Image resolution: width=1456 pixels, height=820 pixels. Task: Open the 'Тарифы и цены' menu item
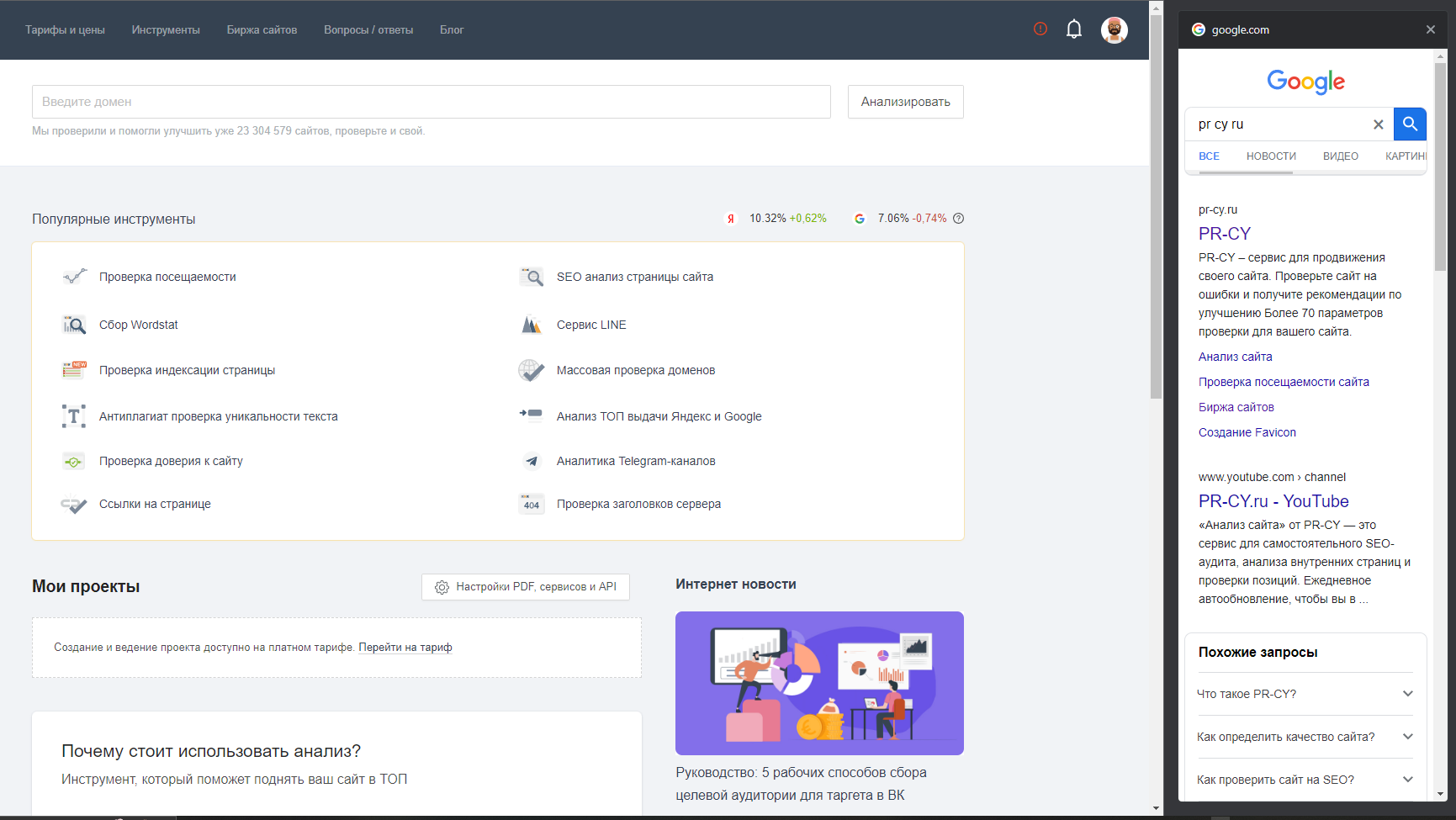(65, 29)
